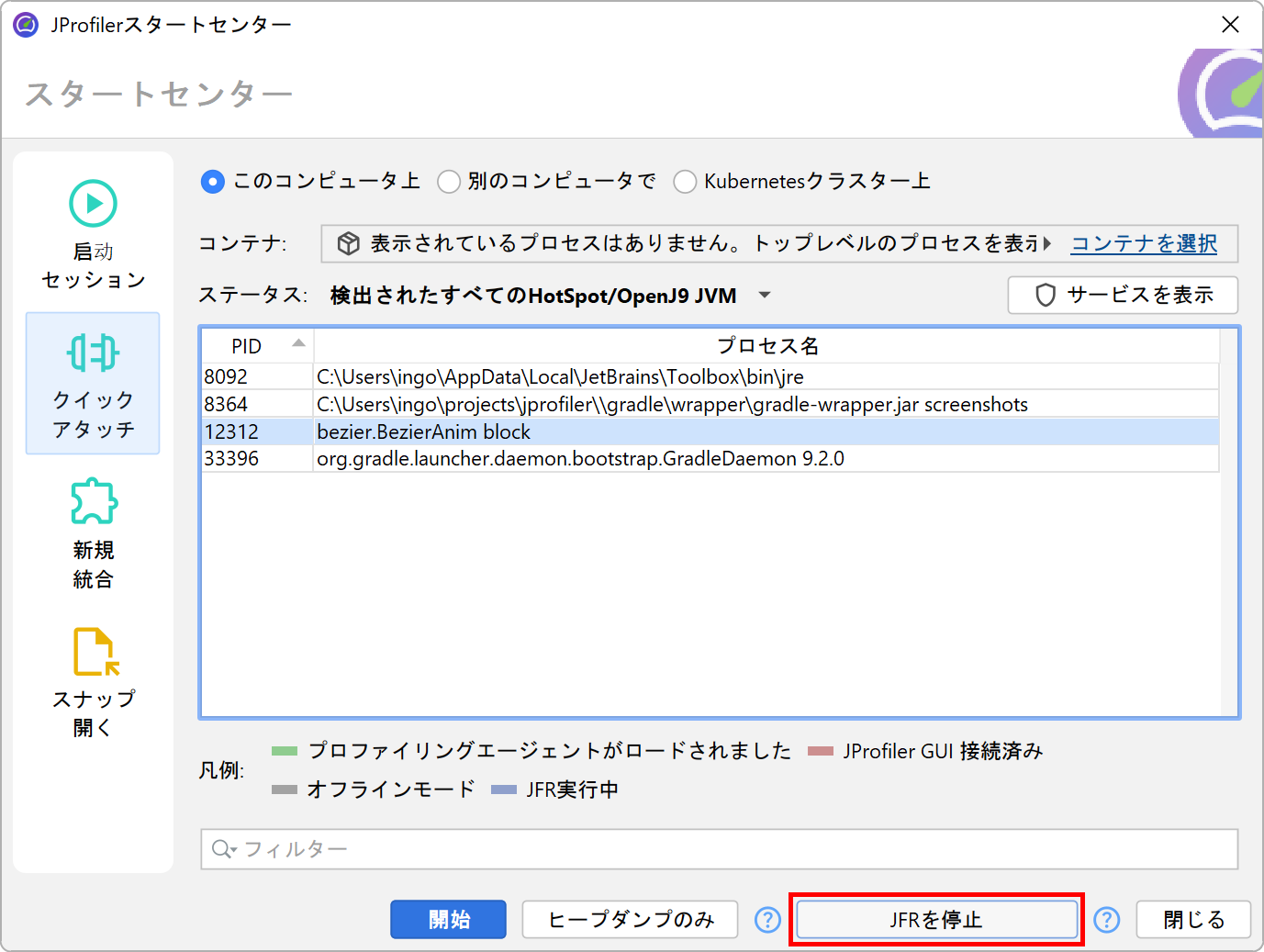1264x952 pixels.
Task: Select the クイックアタッチ (Quick Attach) sidebar icon
Action: pos(93,353)
